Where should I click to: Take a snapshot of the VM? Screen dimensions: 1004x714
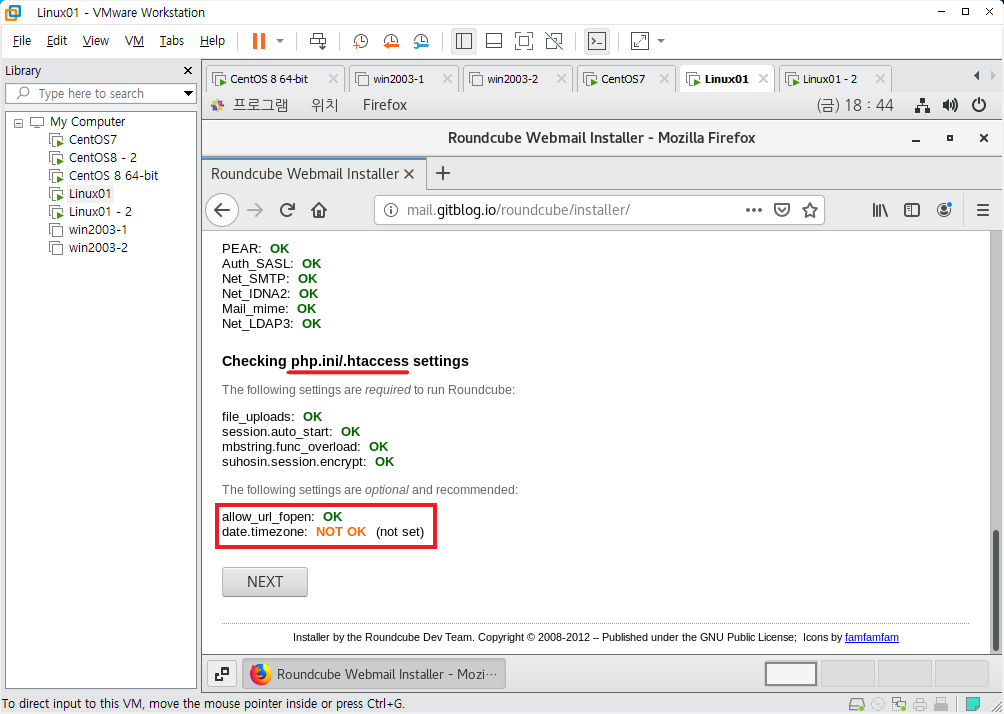click(x=360, y=41)
